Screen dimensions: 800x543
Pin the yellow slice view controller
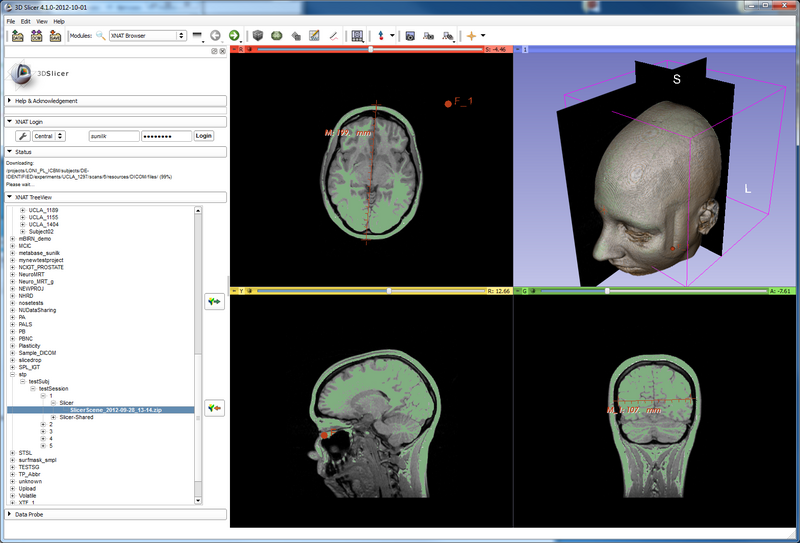coord(236,291)
